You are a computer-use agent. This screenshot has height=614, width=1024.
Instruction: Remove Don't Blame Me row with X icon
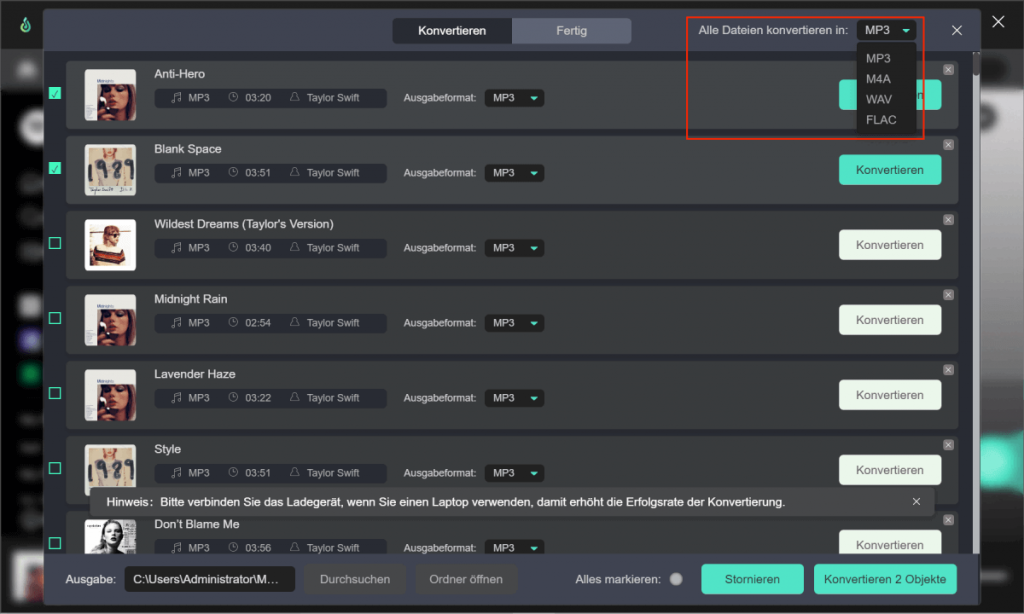tap(948, 521)
